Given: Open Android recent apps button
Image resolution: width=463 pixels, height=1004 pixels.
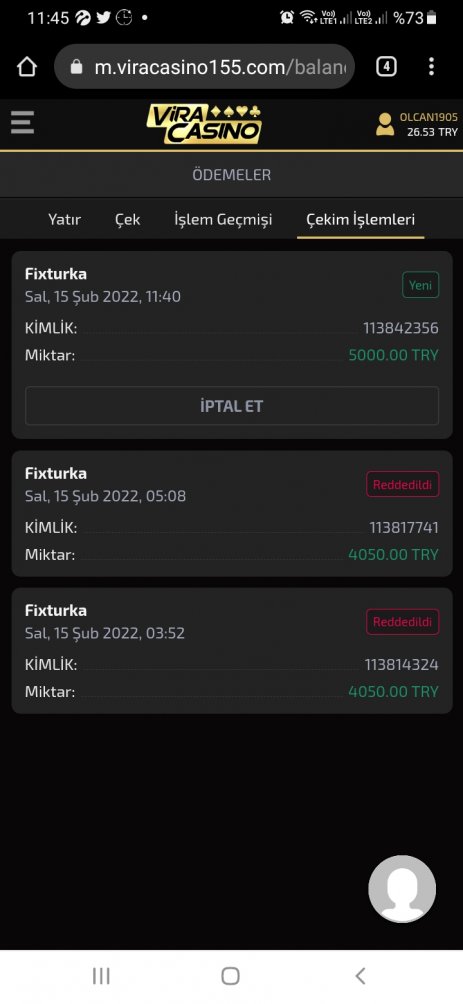Looking at the screenshot, I should (x=101, y=976).
